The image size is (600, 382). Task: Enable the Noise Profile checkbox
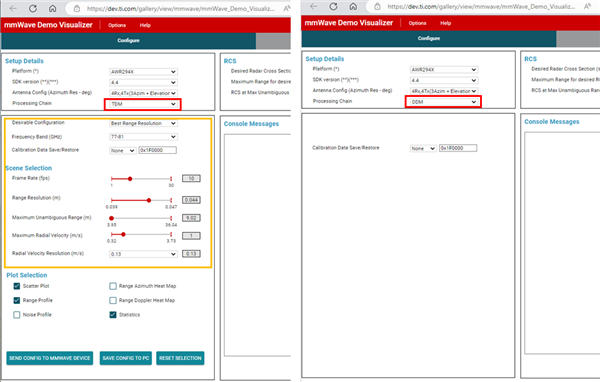(x=17, y=315)
